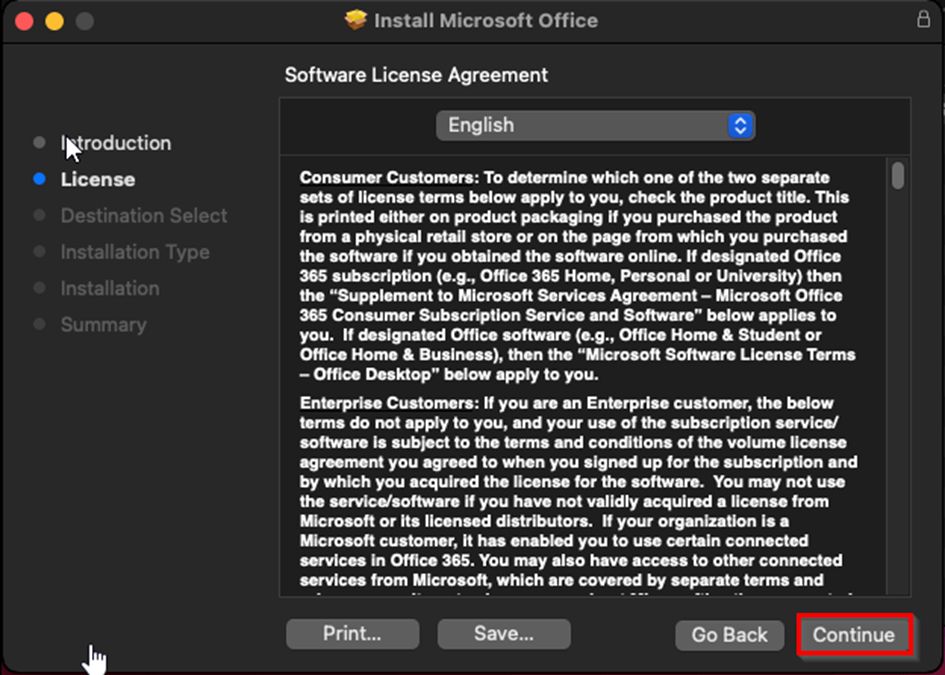Click the Enterprise Customers paragraph heading
Screen dimensions: 945x675
click(x=389, y=403)
